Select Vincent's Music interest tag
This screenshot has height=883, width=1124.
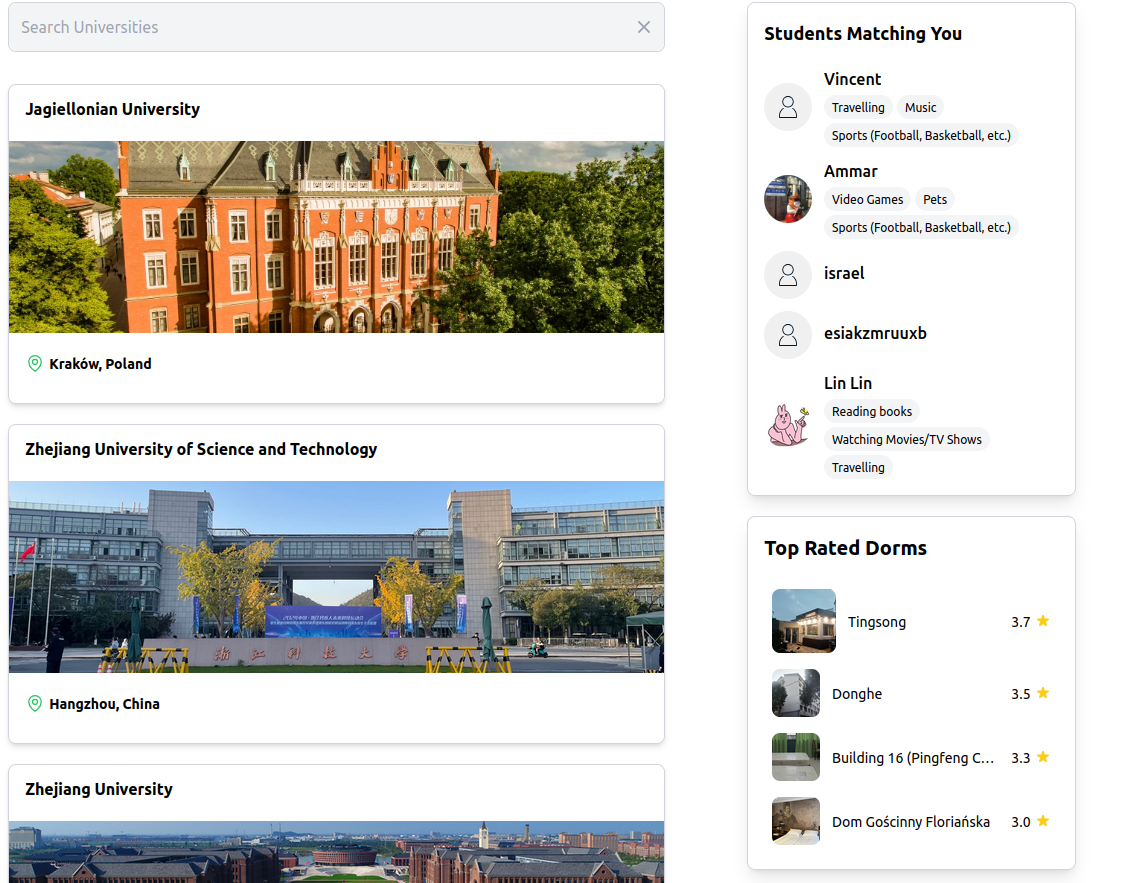click(x=920, y=108)
